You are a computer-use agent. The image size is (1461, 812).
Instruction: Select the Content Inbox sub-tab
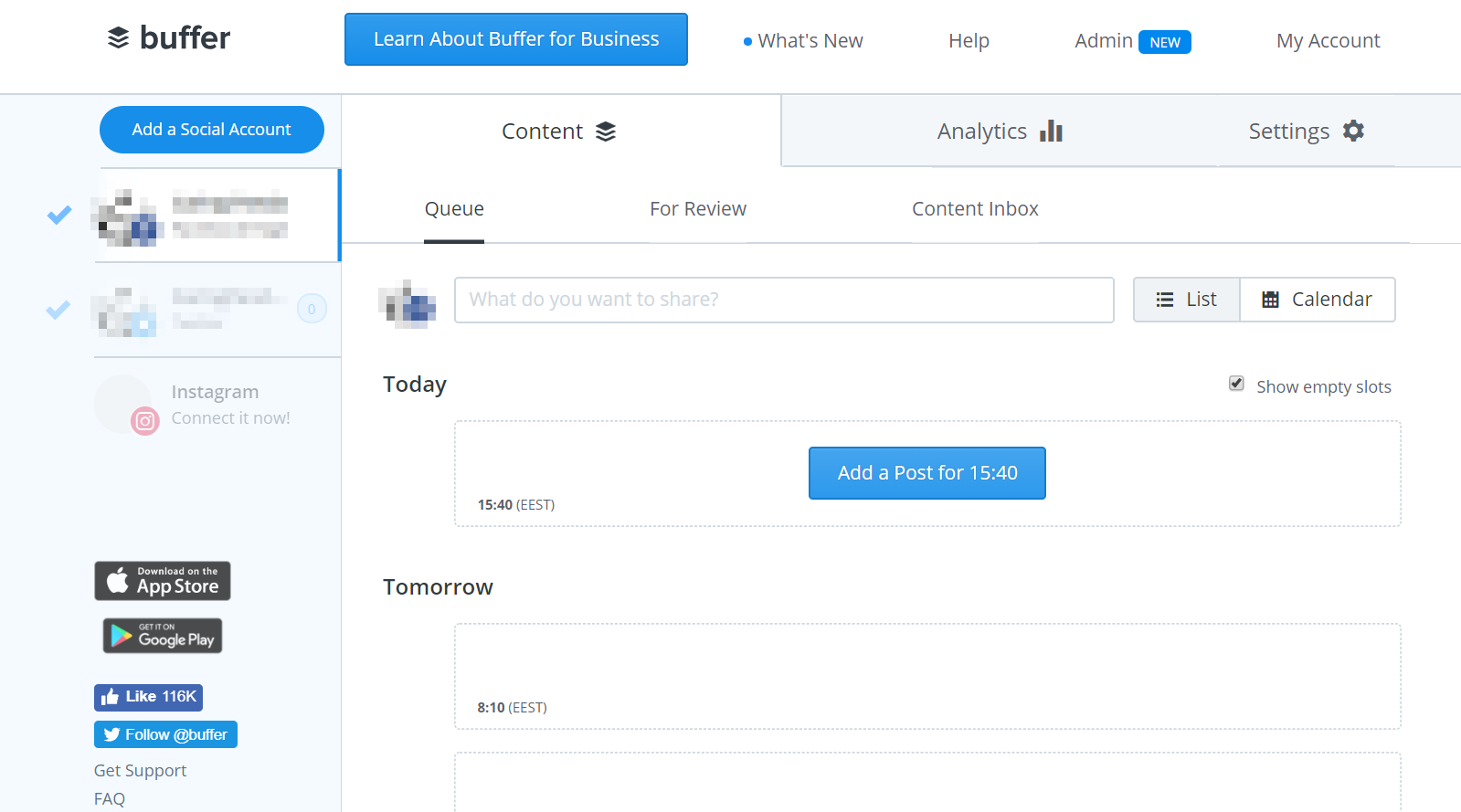pyautogui.click(x=975, y=209)
